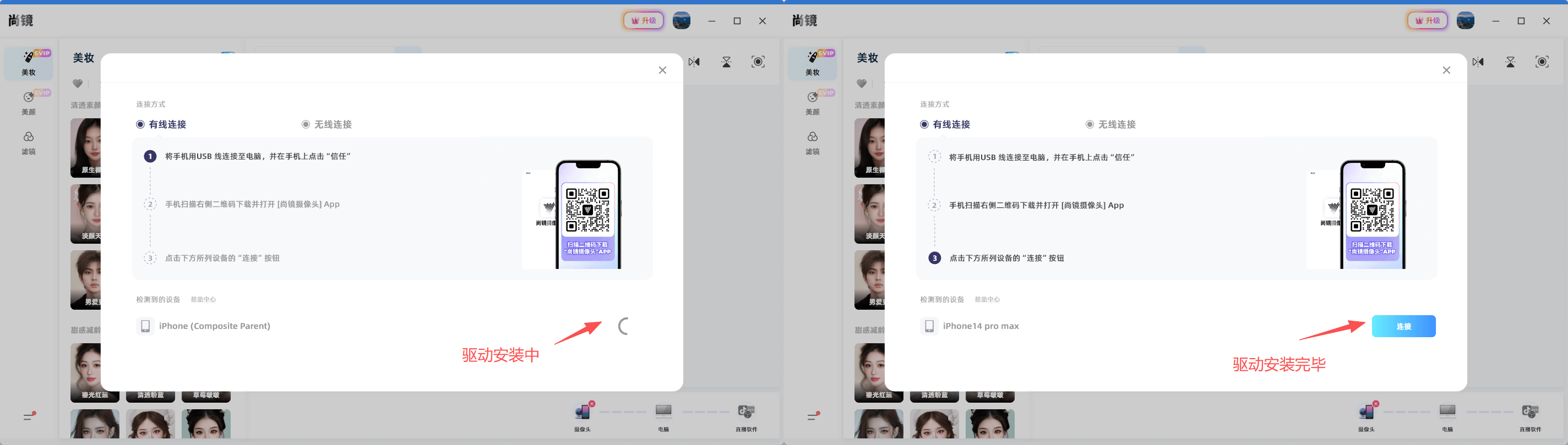Open 美颜 sidebar tab in iPhone14 pro max window
This screenshot has height=445, width=1568.
(x=813, y=103)
